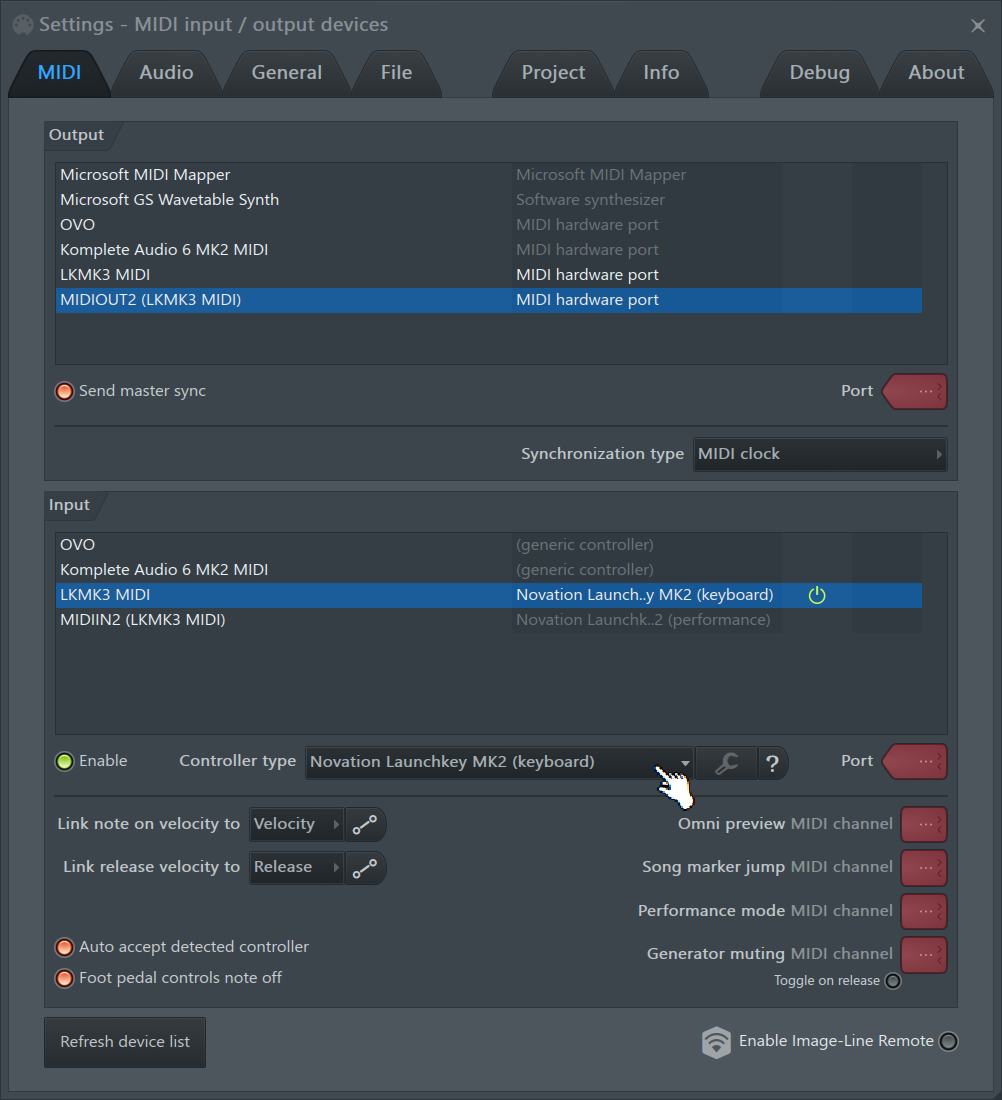Enable Image-Line Remote switch
Viewport: 1002px width, 1100px height.
click(x=948, y=1041)
